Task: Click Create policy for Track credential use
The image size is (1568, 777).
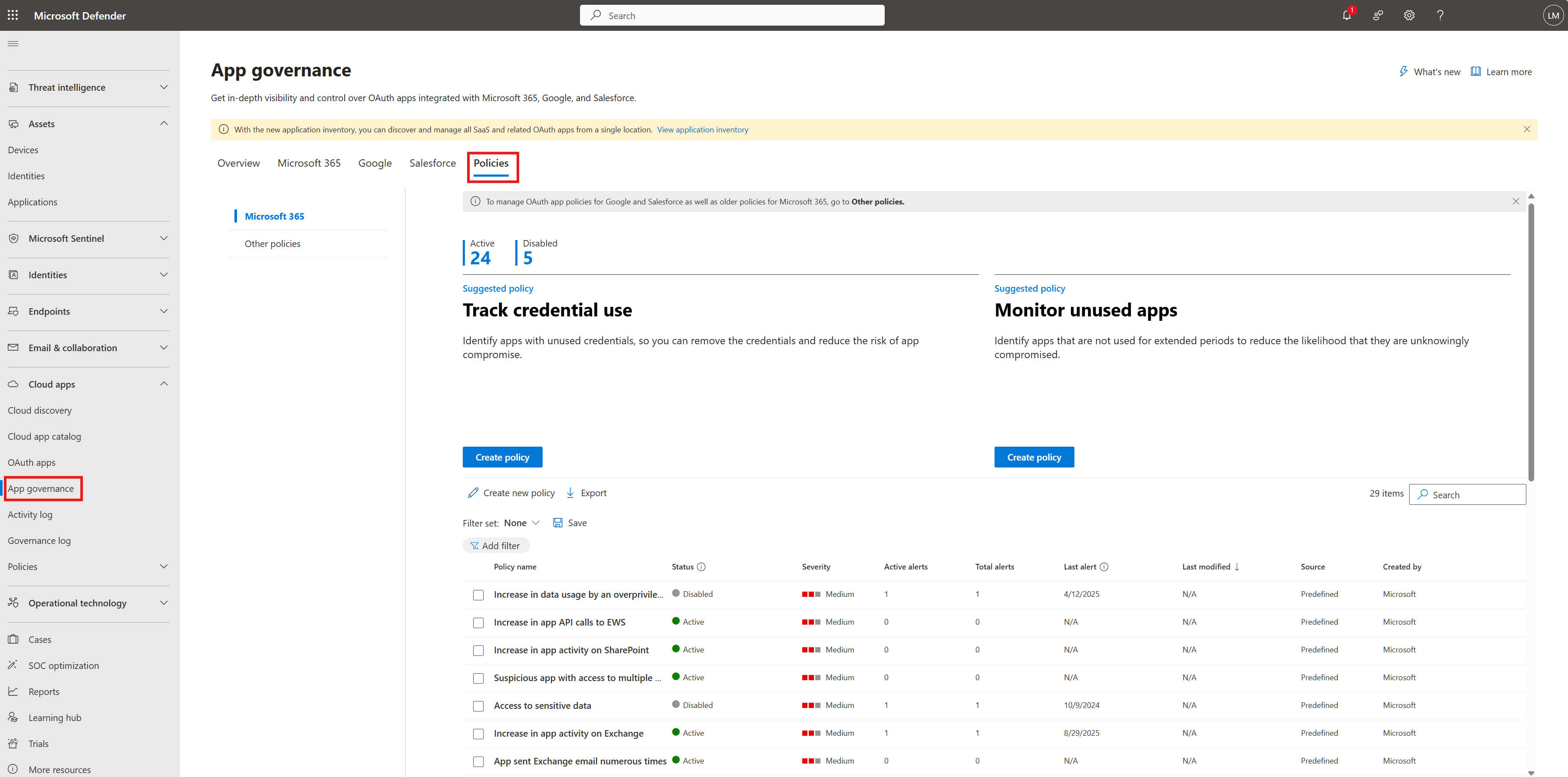Action: click(x=502, y=457)
